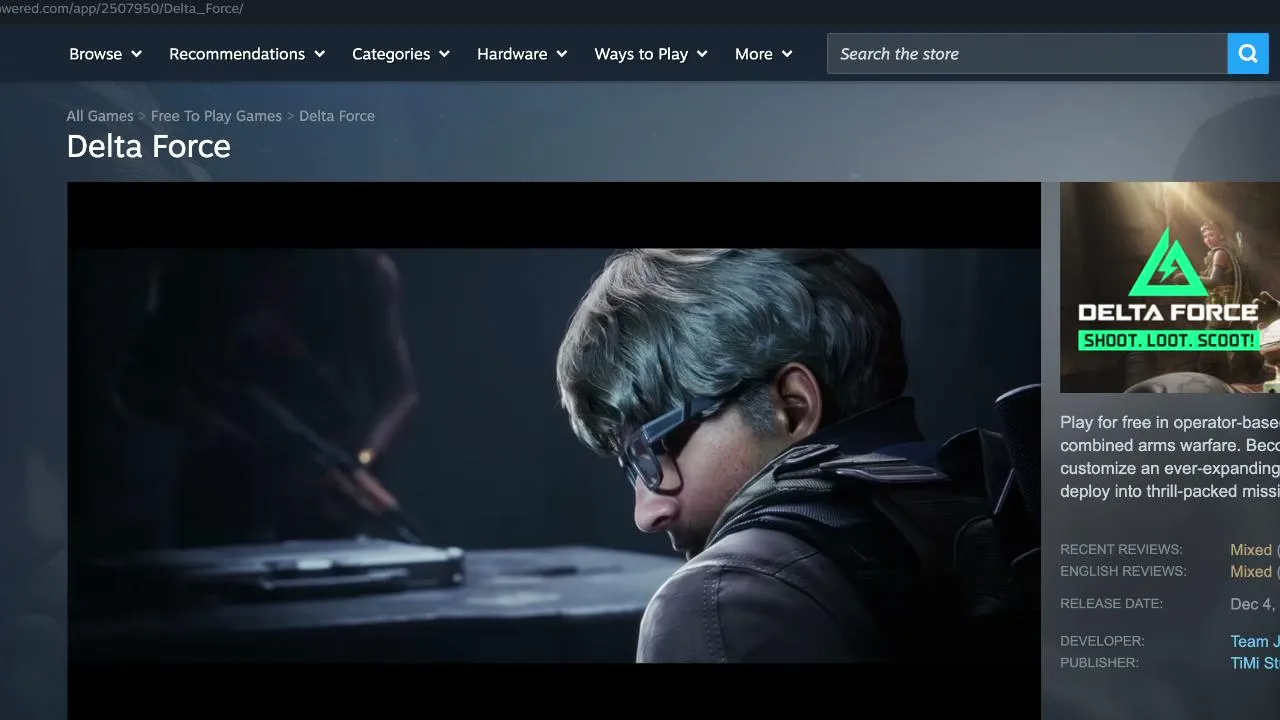1280x720 pixels.
Task: Open the developer Team J link
Action: (1255, 642)
